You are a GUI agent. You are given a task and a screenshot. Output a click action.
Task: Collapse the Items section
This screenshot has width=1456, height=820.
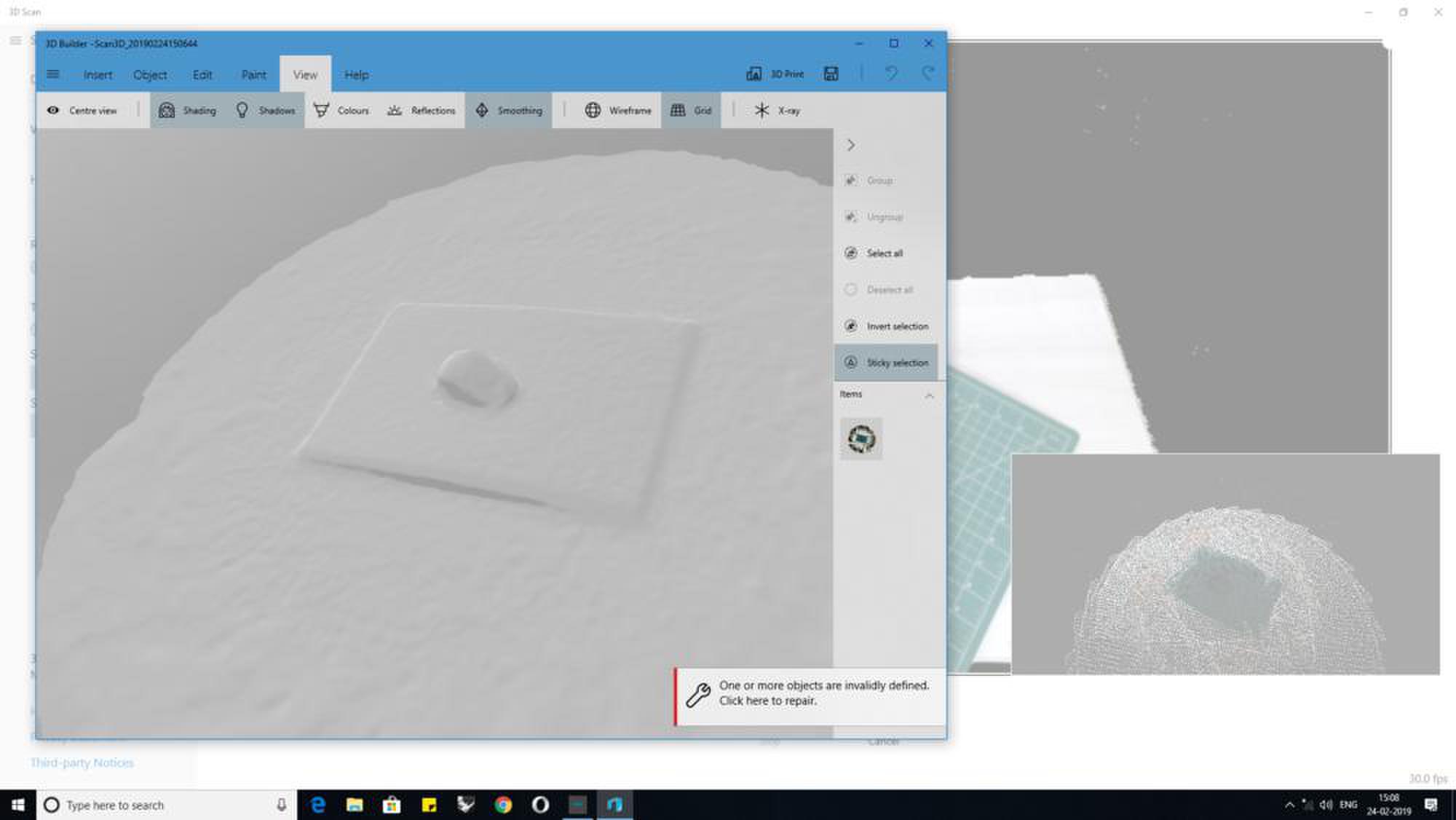coord(929,395)
